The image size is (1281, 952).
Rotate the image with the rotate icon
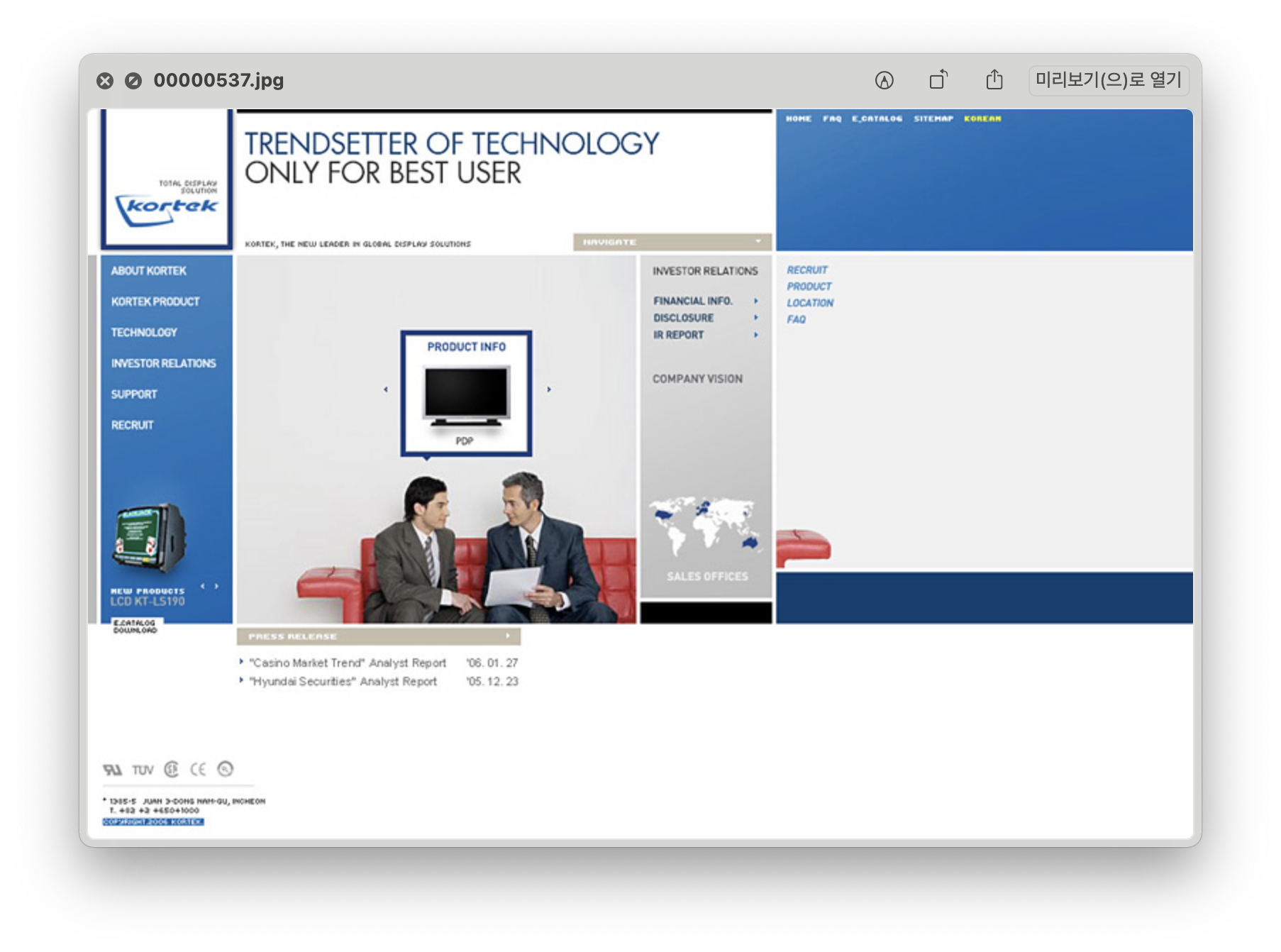(938, 79)
